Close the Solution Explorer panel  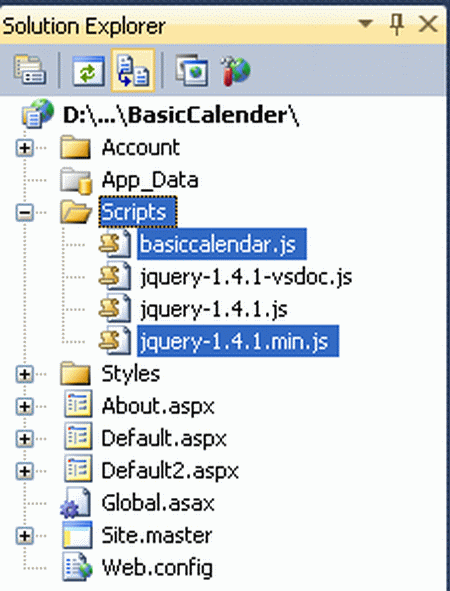click(428, 25)
